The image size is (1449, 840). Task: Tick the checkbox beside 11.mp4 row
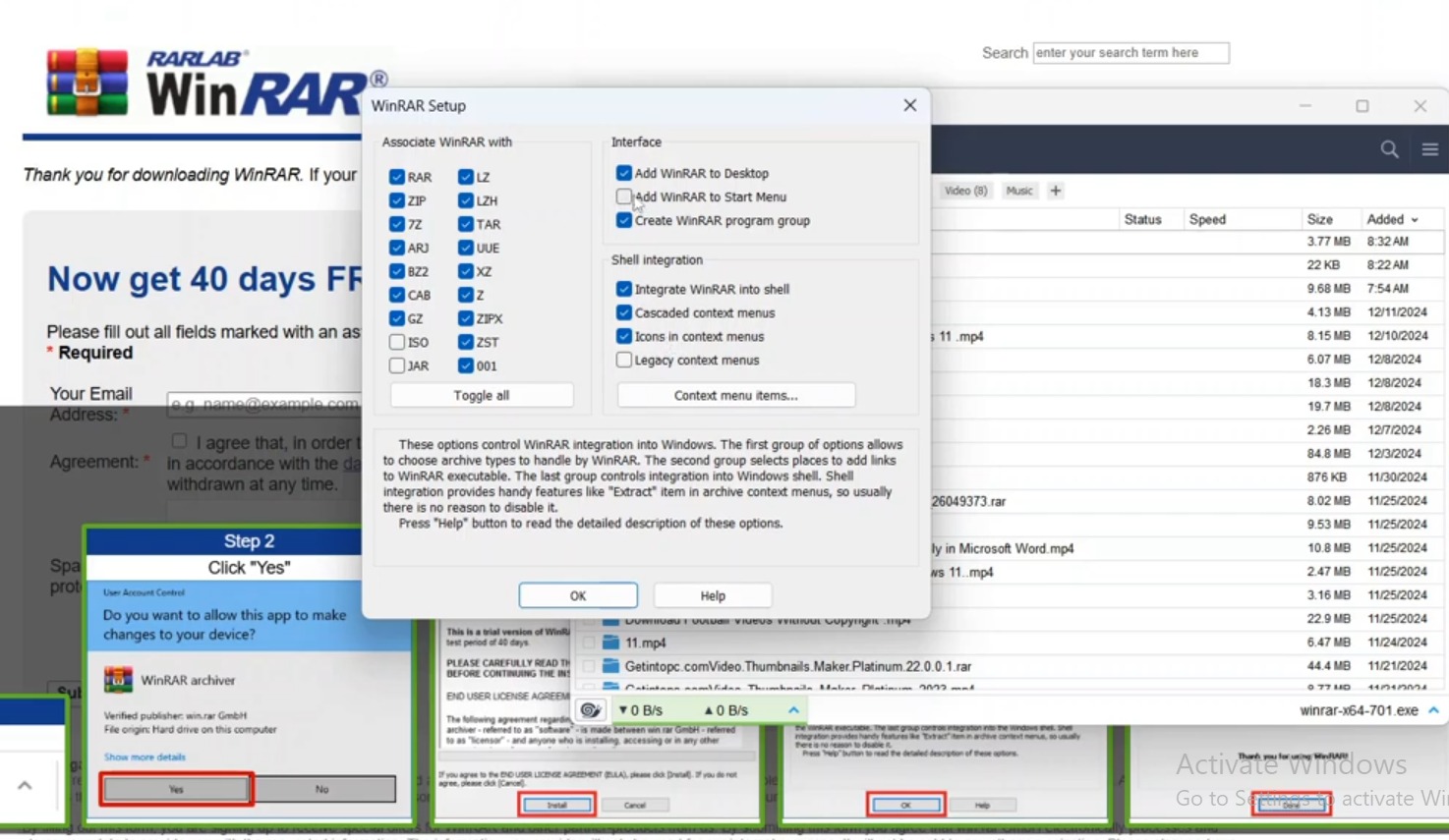589,643
